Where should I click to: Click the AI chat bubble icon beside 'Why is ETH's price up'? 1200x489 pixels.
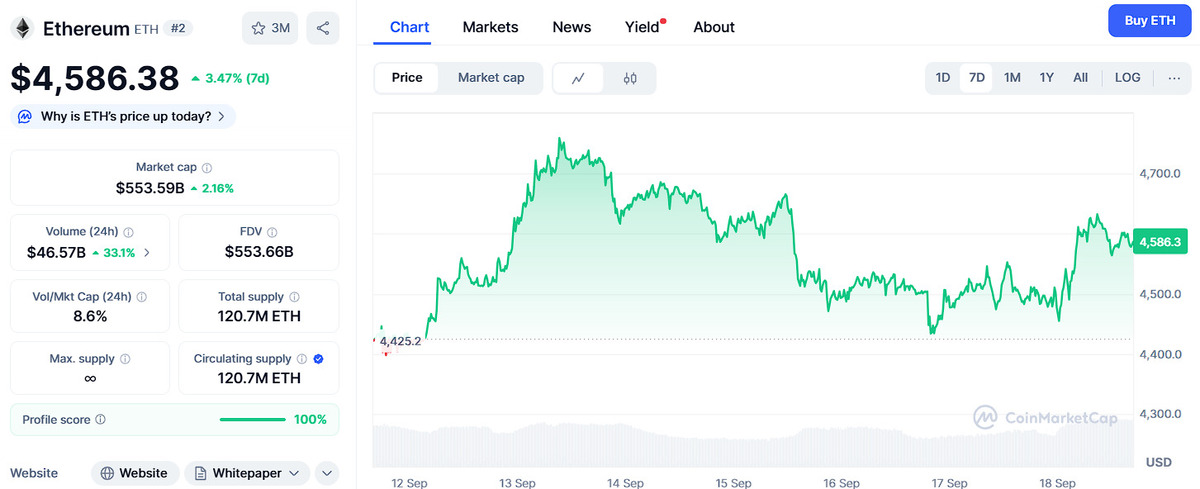point(25,116)
